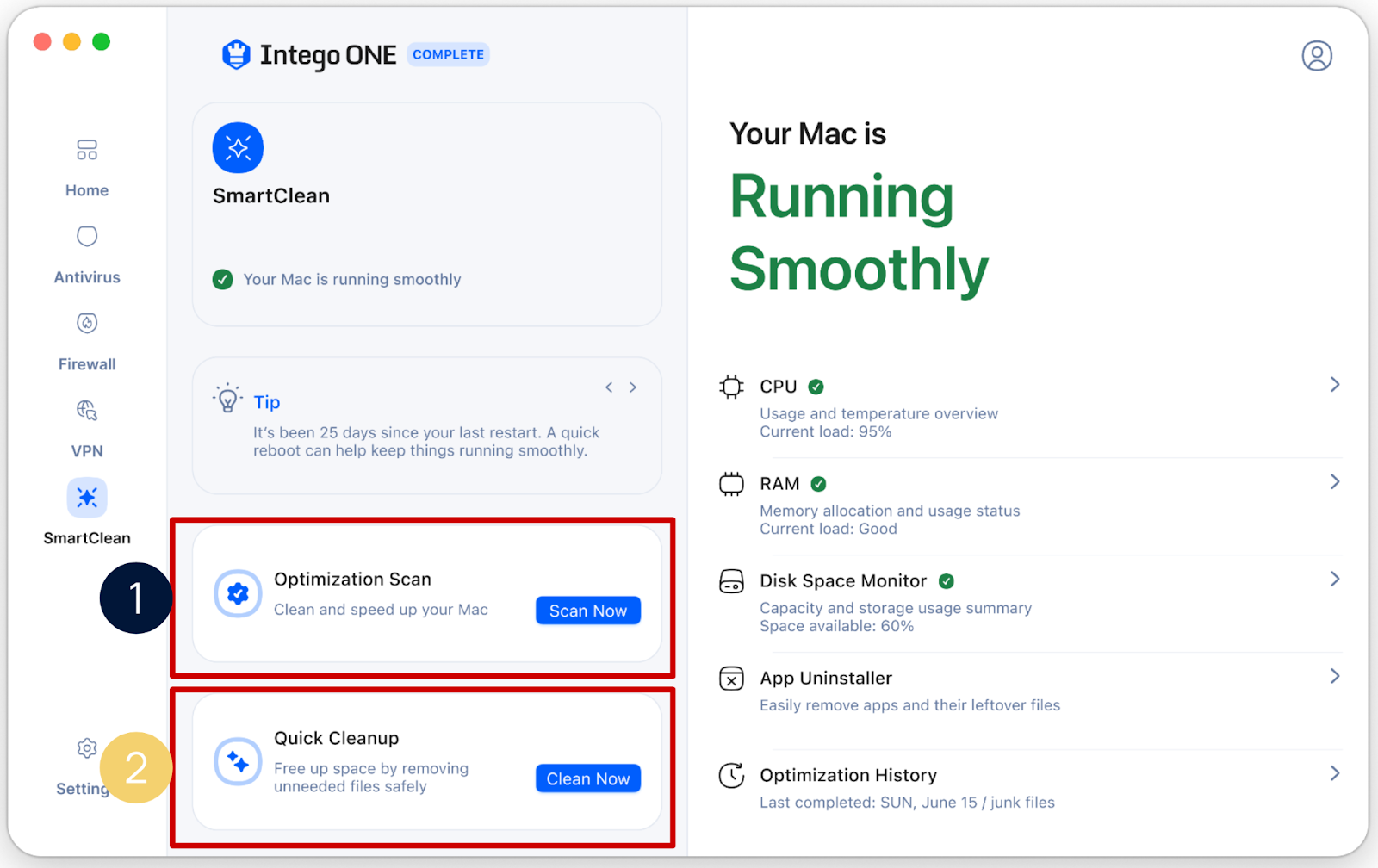This screenshot has width=1378, height=868.
Task: Expand the Disk Space Monitor chevron
Action: point(1335,580)
